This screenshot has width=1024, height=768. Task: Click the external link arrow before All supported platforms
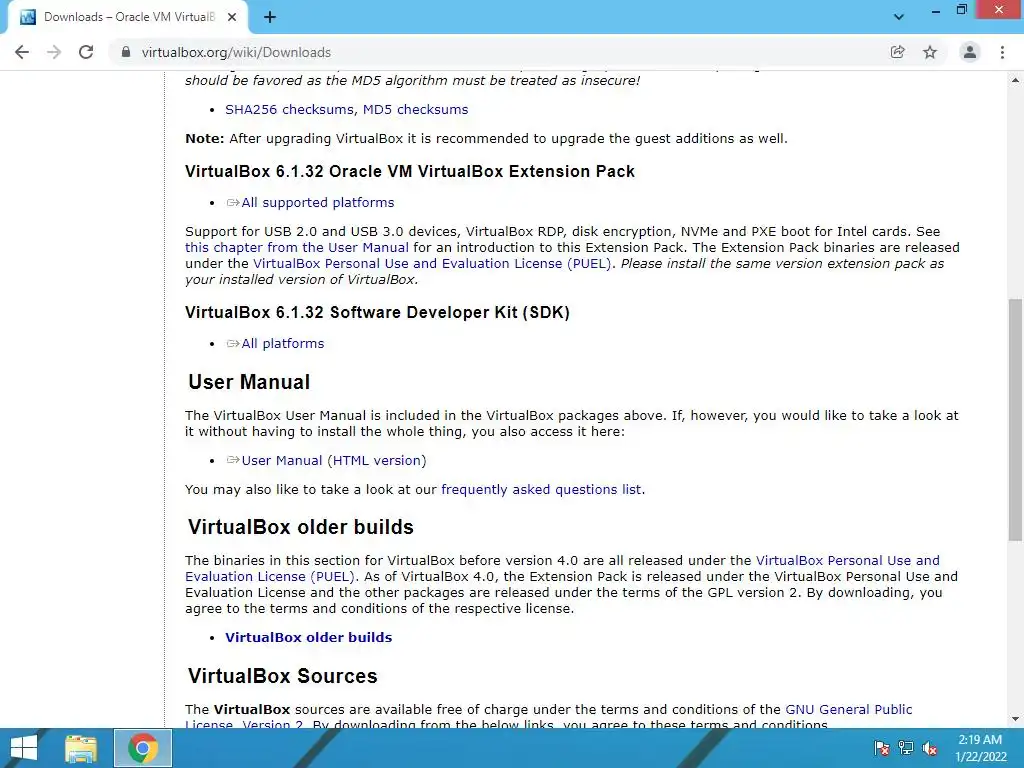click(233, 202)
